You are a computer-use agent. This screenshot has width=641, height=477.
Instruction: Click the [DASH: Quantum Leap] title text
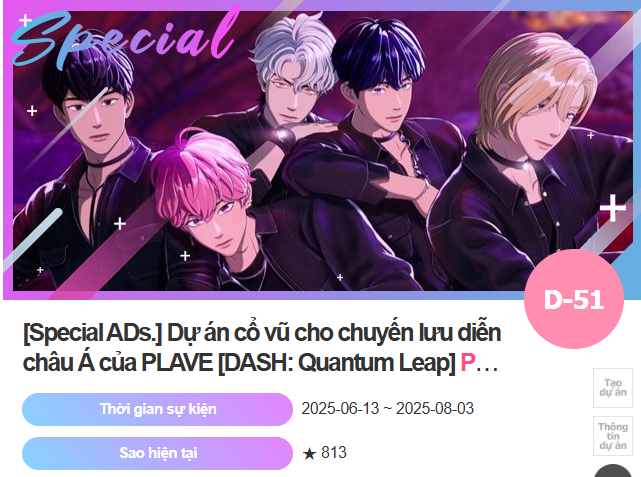(337, 363)
